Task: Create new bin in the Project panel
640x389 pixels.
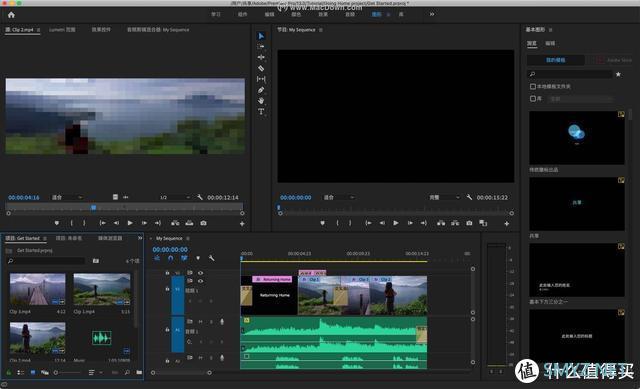Action: [139, 372]
